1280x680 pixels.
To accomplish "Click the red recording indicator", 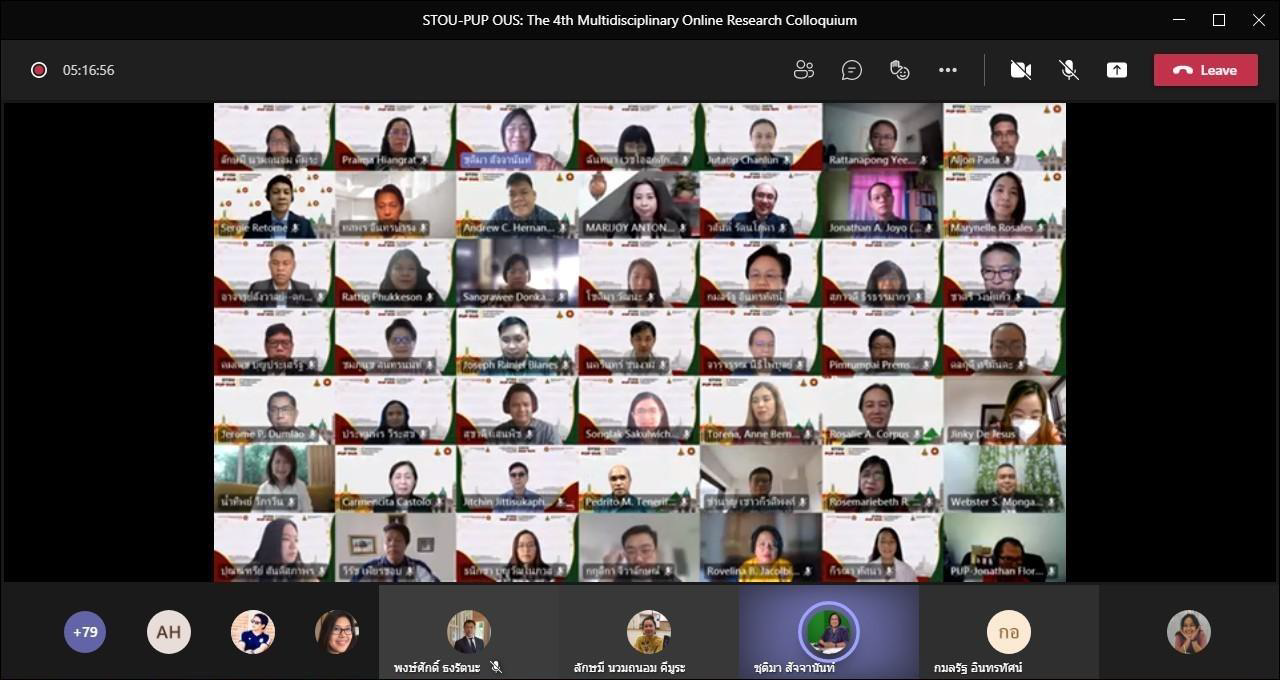I will (39, 70).
